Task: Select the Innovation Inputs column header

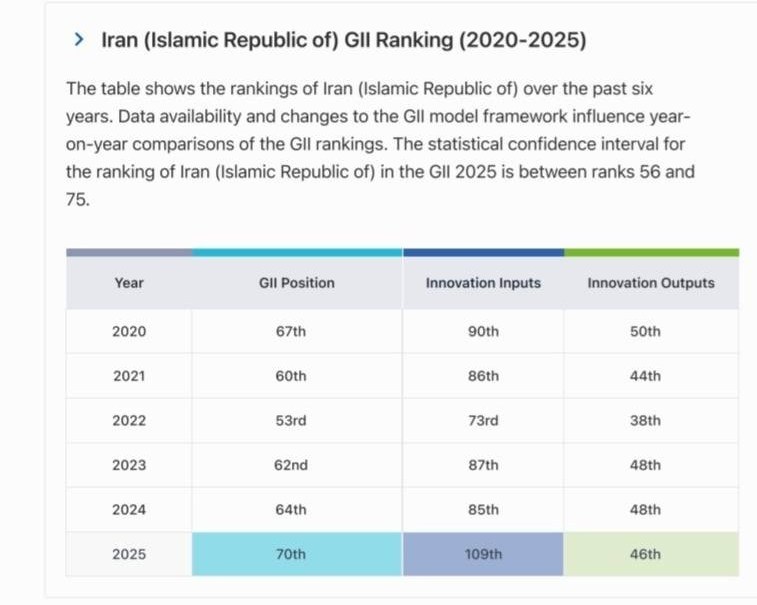Action: coord(483,283)
